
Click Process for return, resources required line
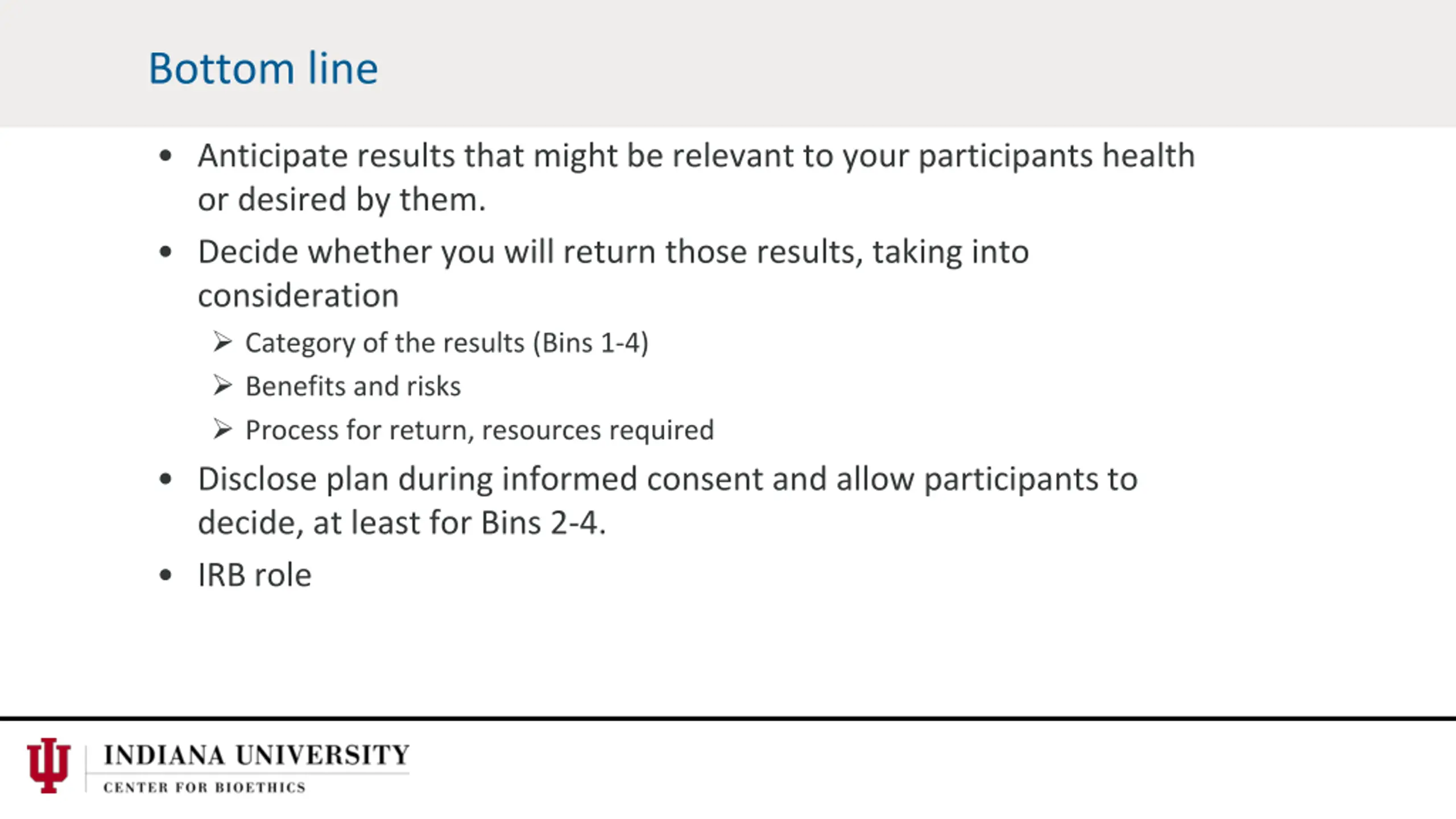[479, 430]
